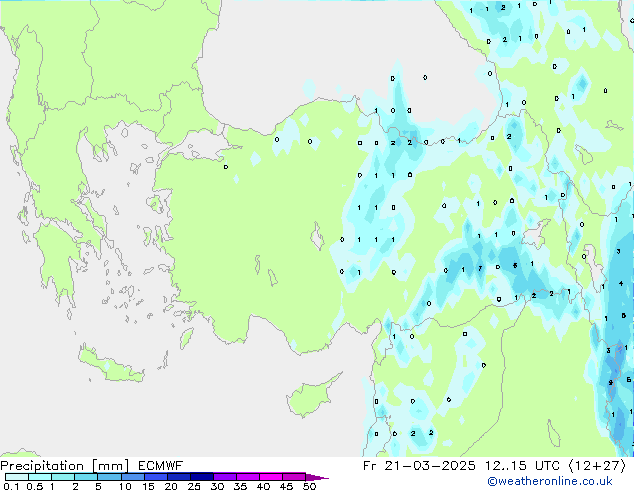Pick the 15–20 mm legend swatch
The height and width of the screenshot is (490, 634).
point(156,477)
